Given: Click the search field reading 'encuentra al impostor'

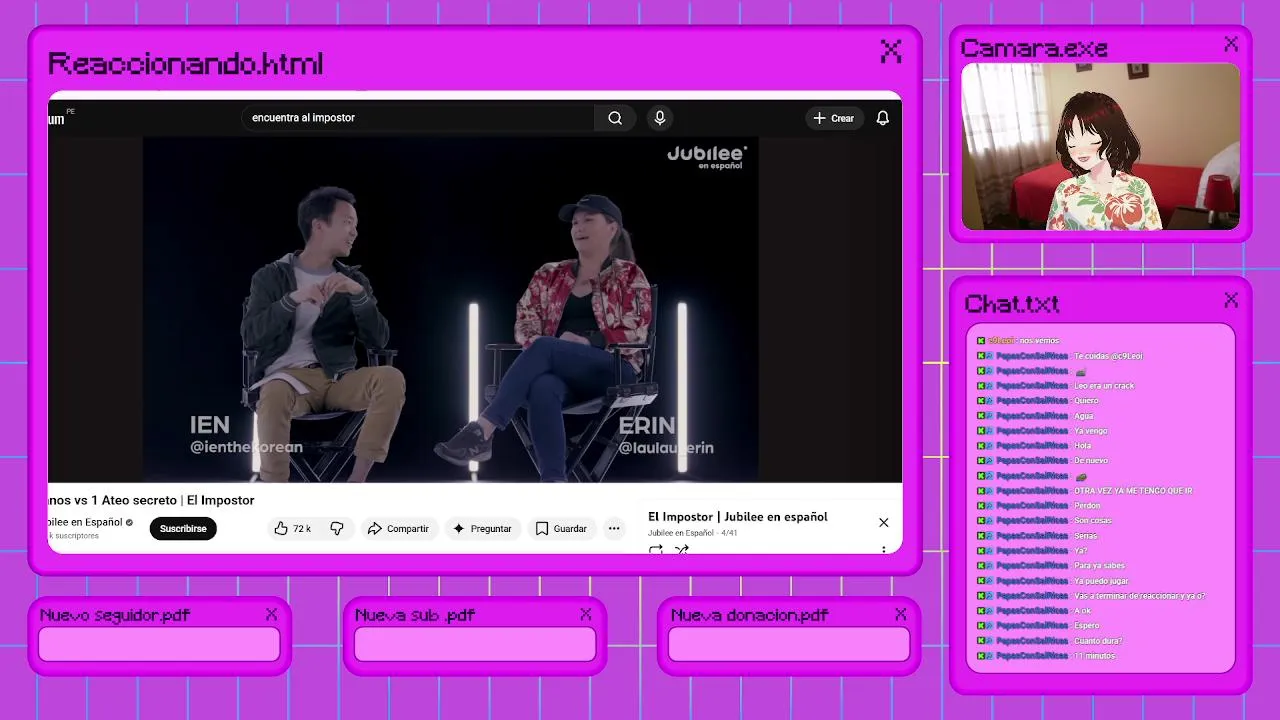Looking at the screenshot, I should click(x=418, y=118).
